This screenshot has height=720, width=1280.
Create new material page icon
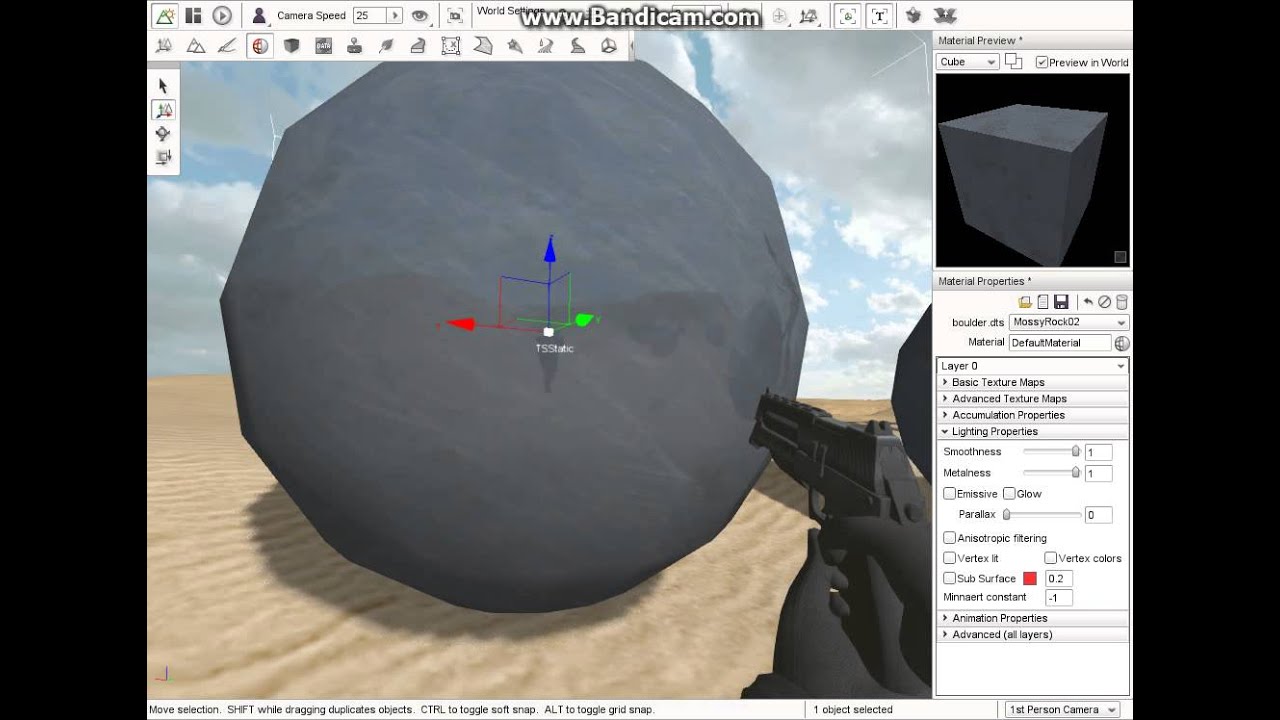pos(1043,301)
